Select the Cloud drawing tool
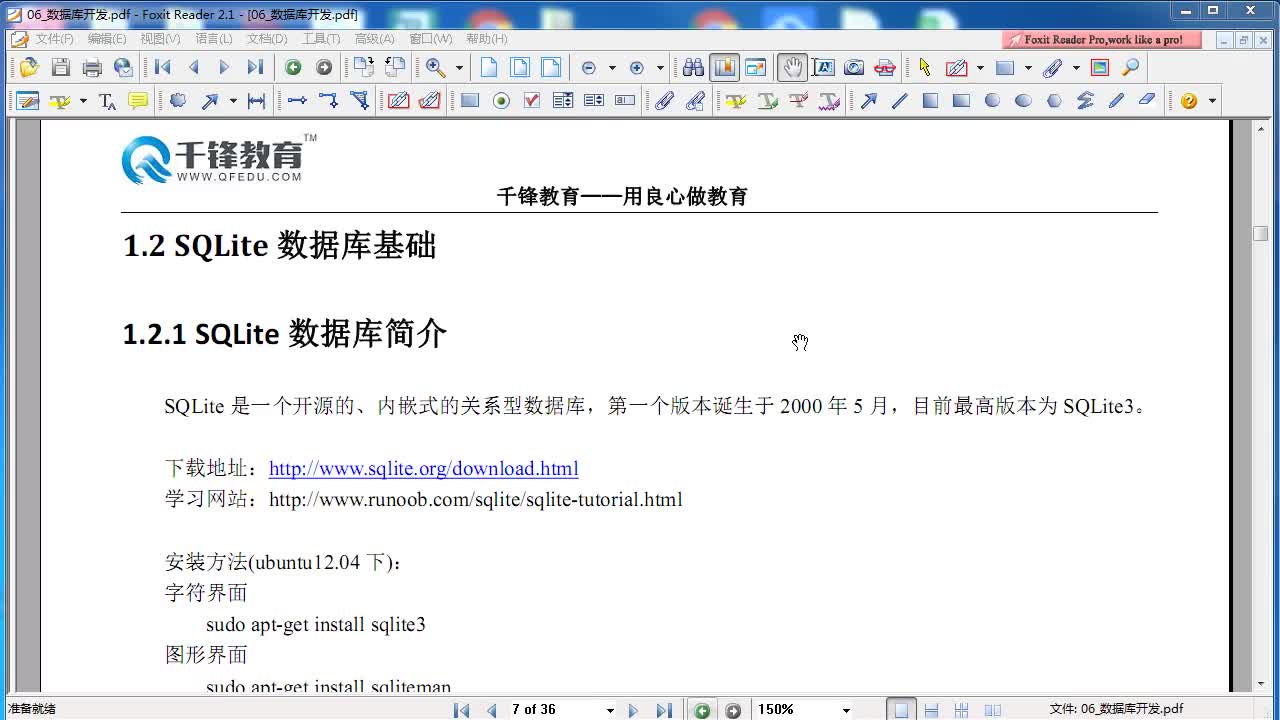This screenshot has height=720, width=1280. [x=178, y=101]
